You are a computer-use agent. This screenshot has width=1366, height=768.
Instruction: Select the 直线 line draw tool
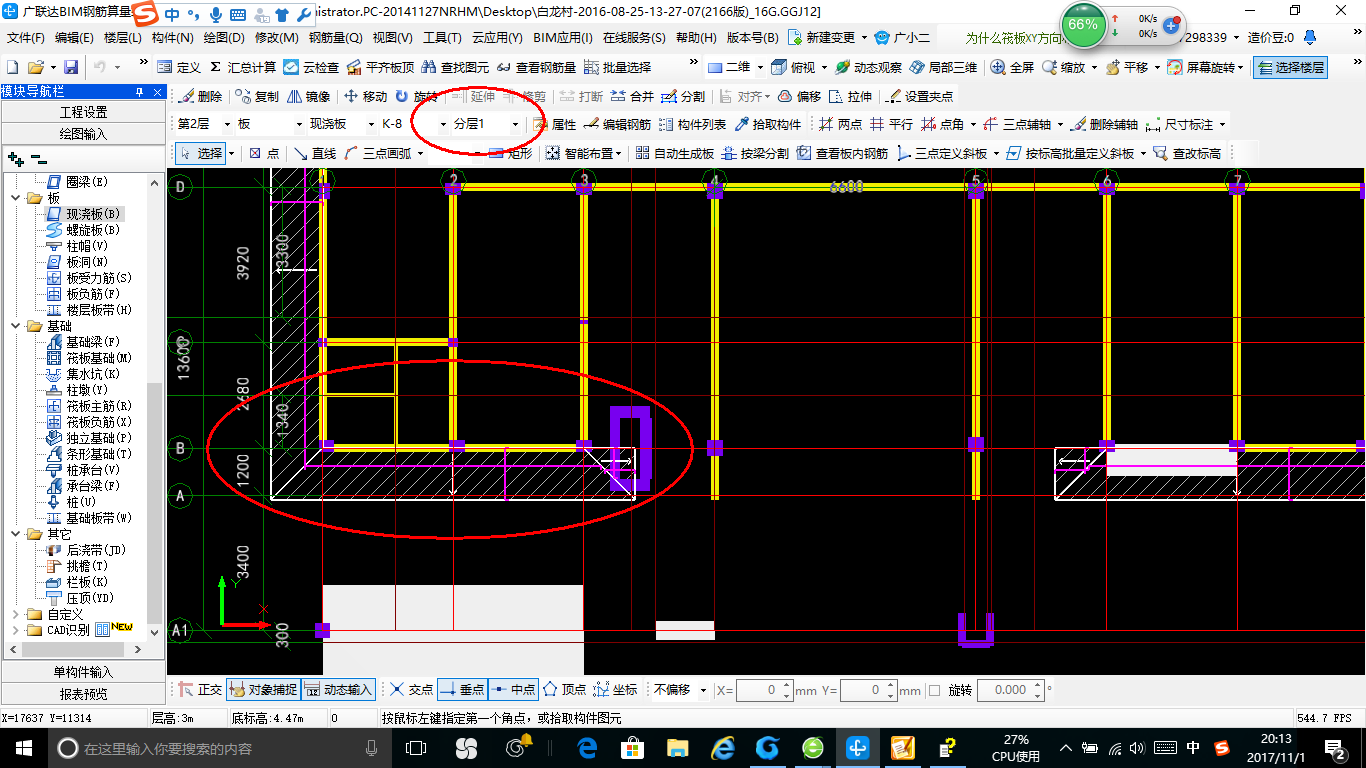315,153
